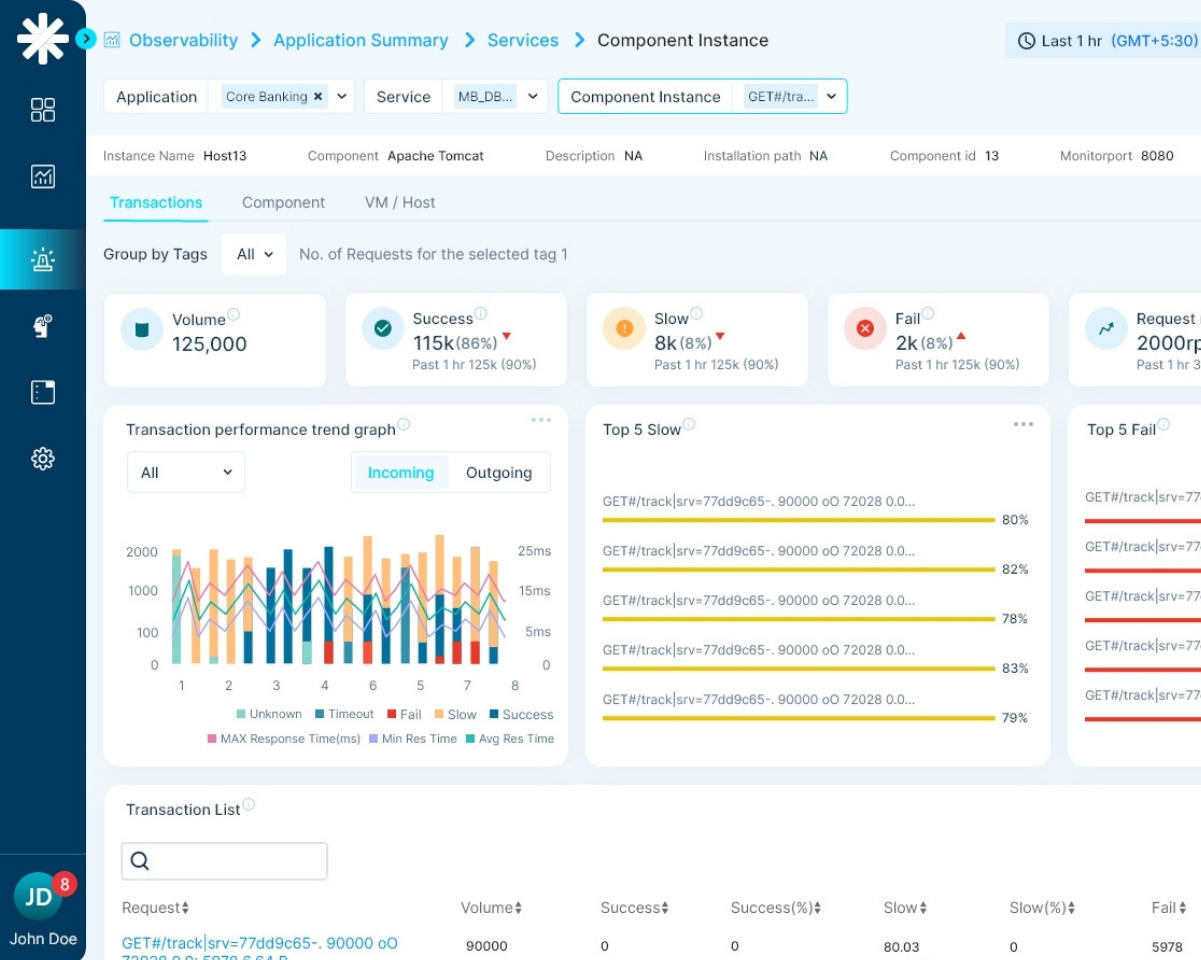Image resolution: width=1201 pixels, height=960 pixels.
Task: Click the settings gear in sidebar
Action: click(x=43, y=459)
